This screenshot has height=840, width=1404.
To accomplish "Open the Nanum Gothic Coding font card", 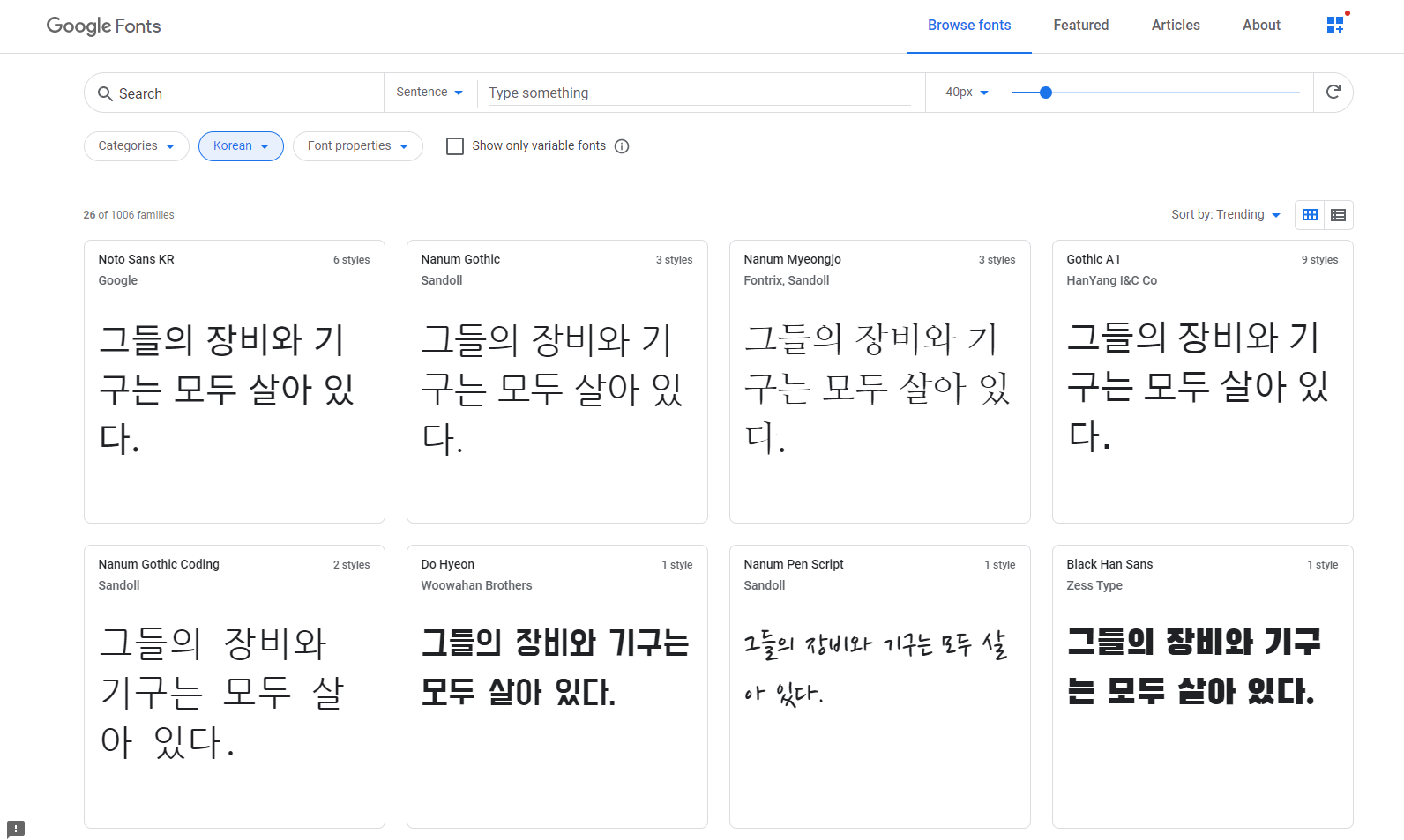I will pos(235,687).
